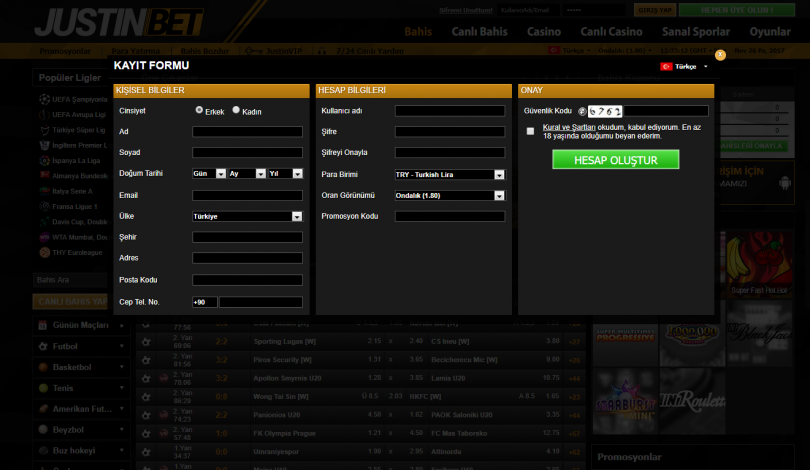
Task: Select the Erkek gender radio button
Action: (199, 109)
